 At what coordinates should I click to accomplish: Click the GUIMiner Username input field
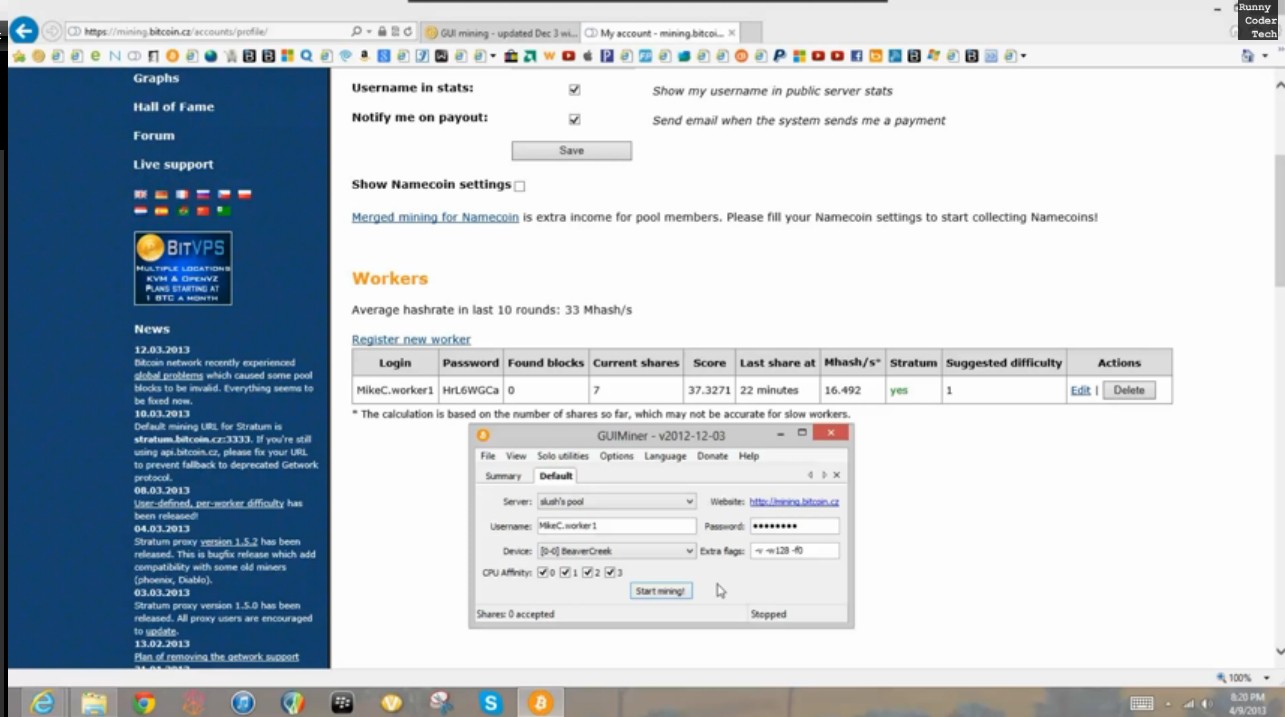pyautogui.click(x=616, y=526)
